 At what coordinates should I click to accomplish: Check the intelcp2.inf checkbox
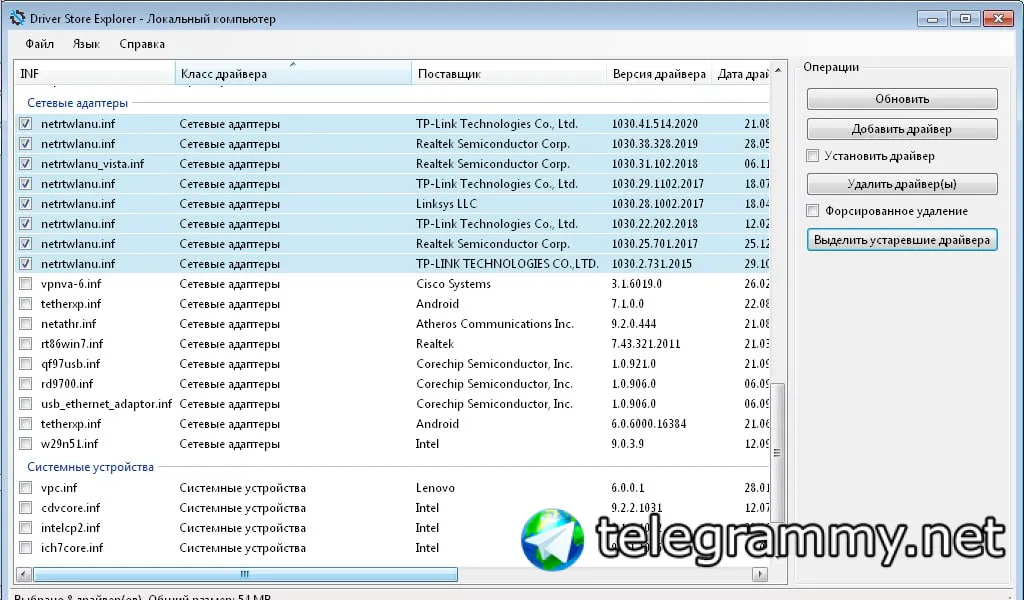(x=25, y=528)
